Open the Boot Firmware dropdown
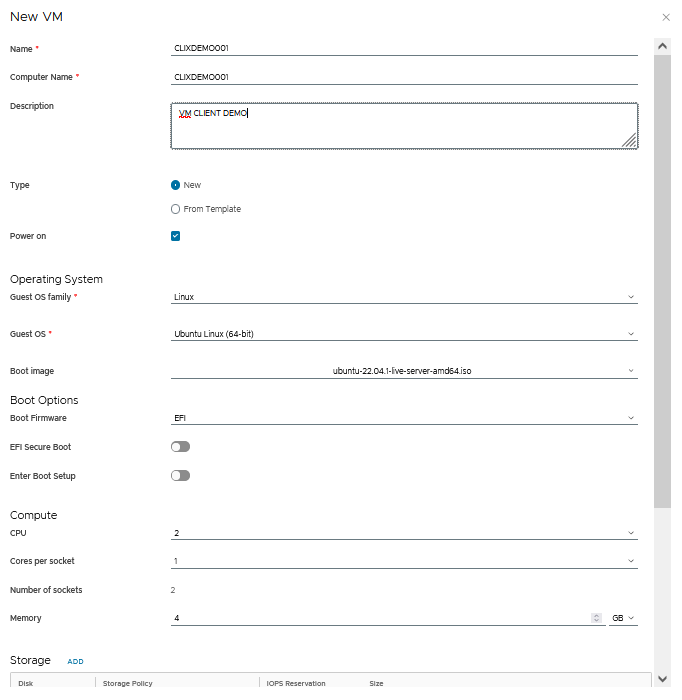This screenshot has height=700, width=682. click(404, 418)
